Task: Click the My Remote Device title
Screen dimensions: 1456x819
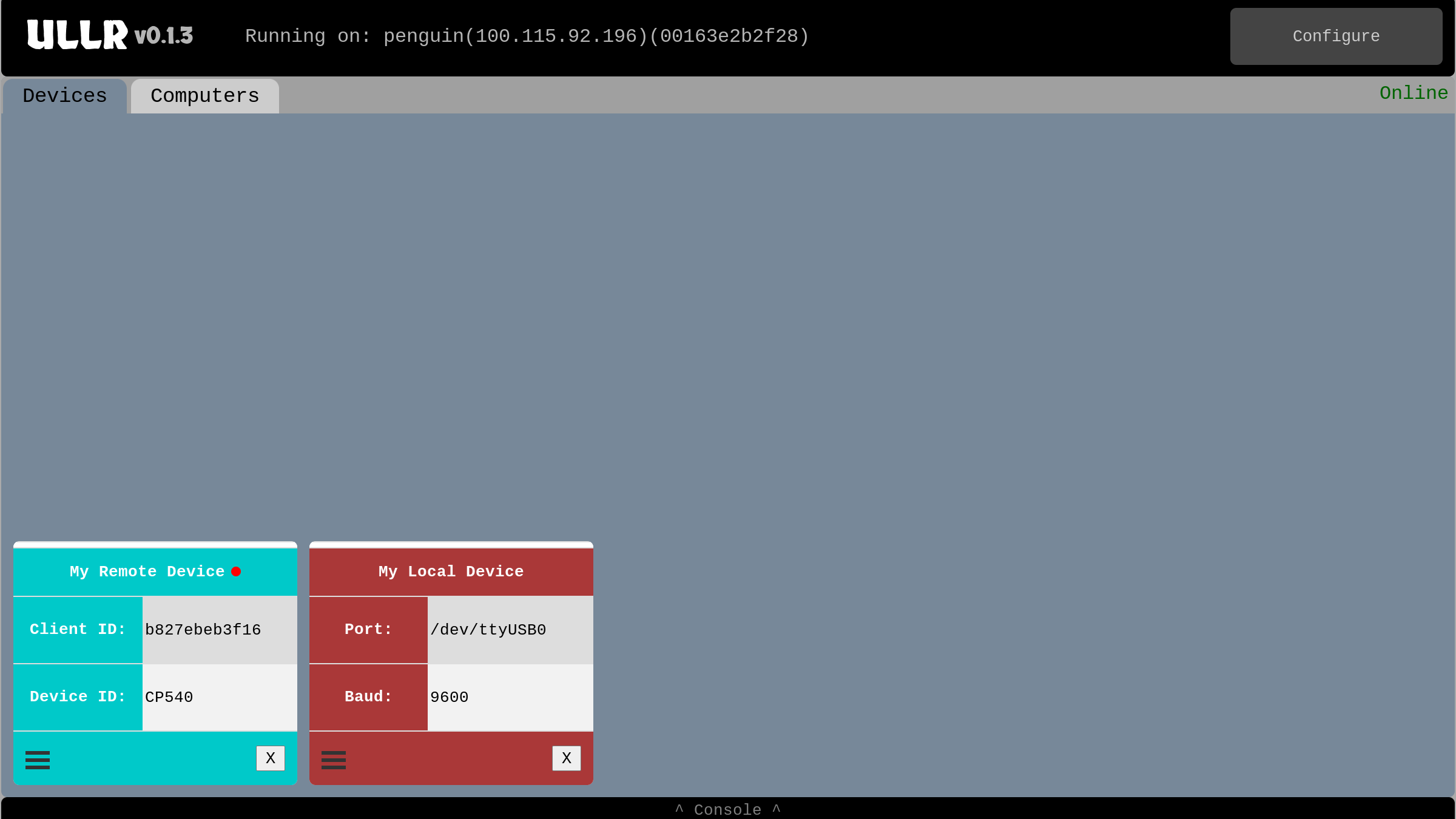Action: 147,571
